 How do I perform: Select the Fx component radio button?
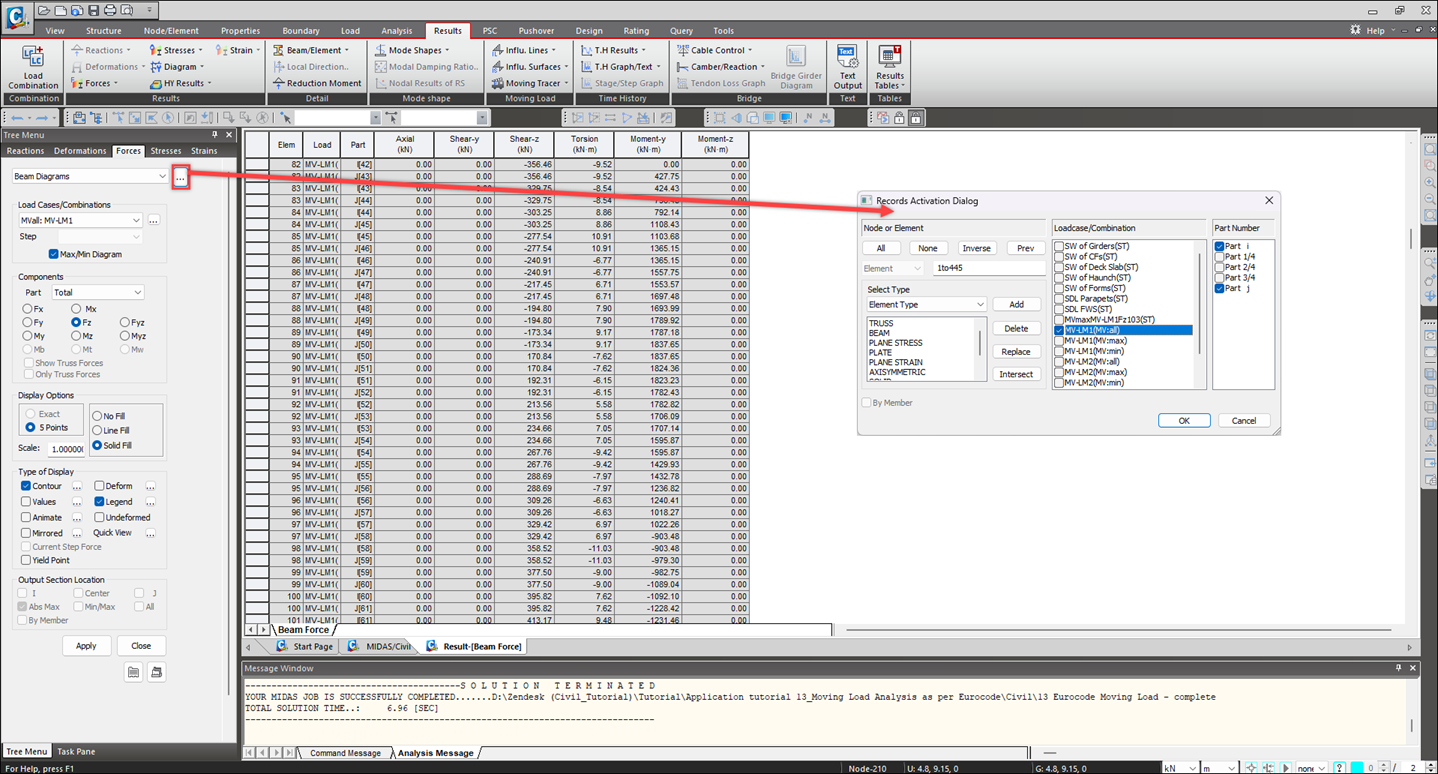click(27, 309)
